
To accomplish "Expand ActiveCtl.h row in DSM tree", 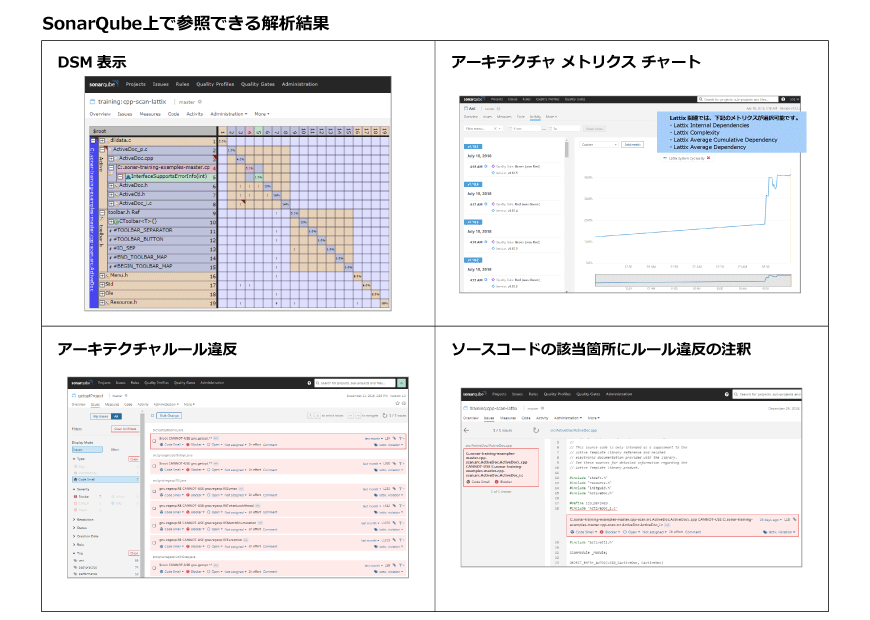I will tap(111, 195).
